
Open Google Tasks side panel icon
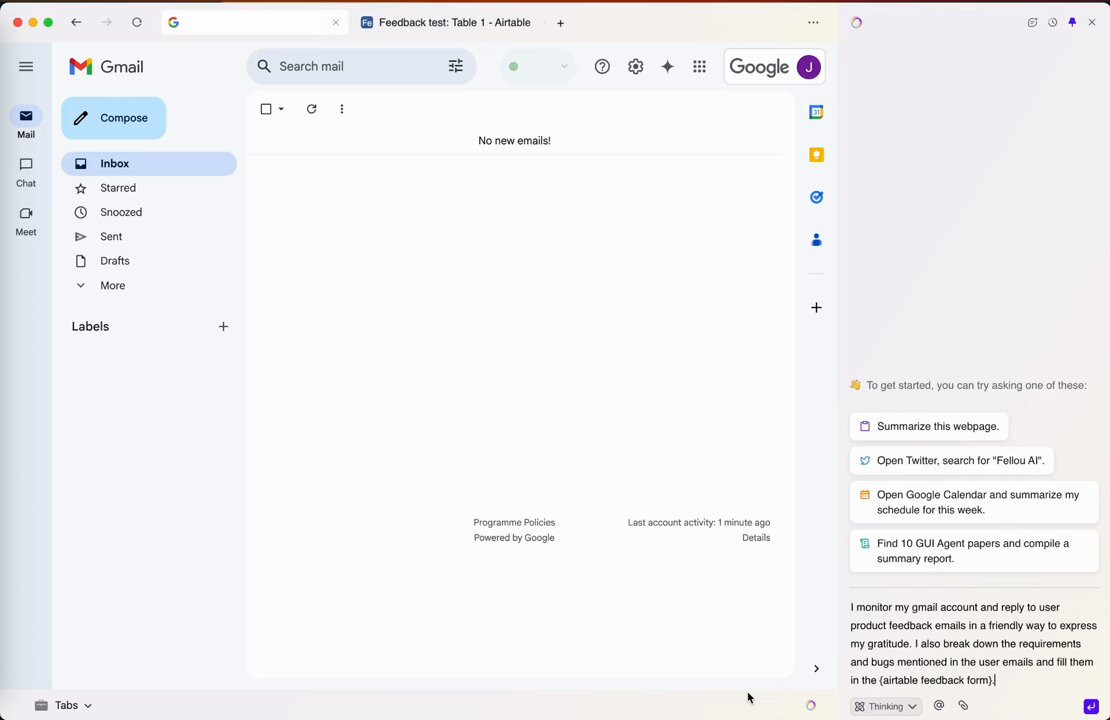pos(816,198)
